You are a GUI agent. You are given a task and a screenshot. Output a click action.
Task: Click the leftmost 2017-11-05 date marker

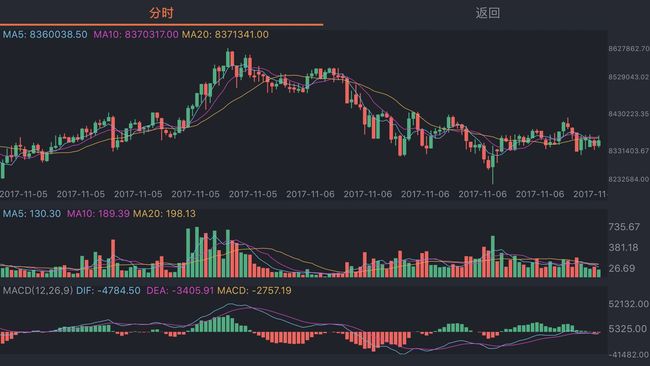(23, 194)
